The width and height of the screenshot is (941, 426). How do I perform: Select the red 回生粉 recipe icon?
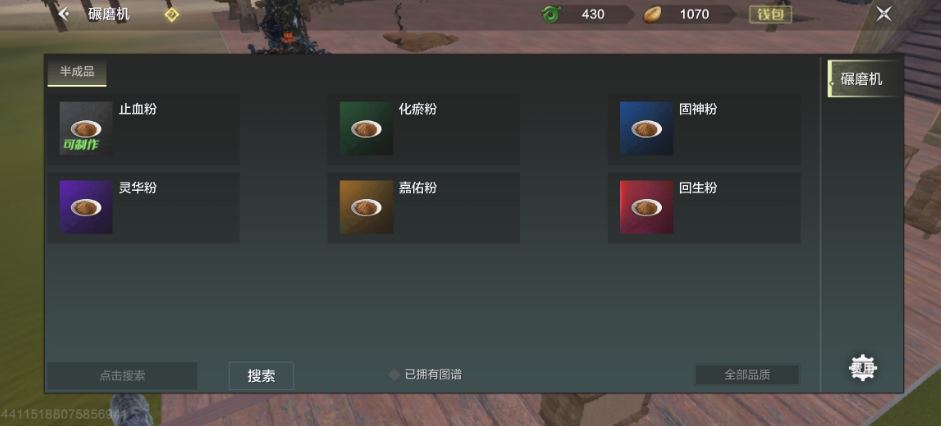tap(646, 207)
